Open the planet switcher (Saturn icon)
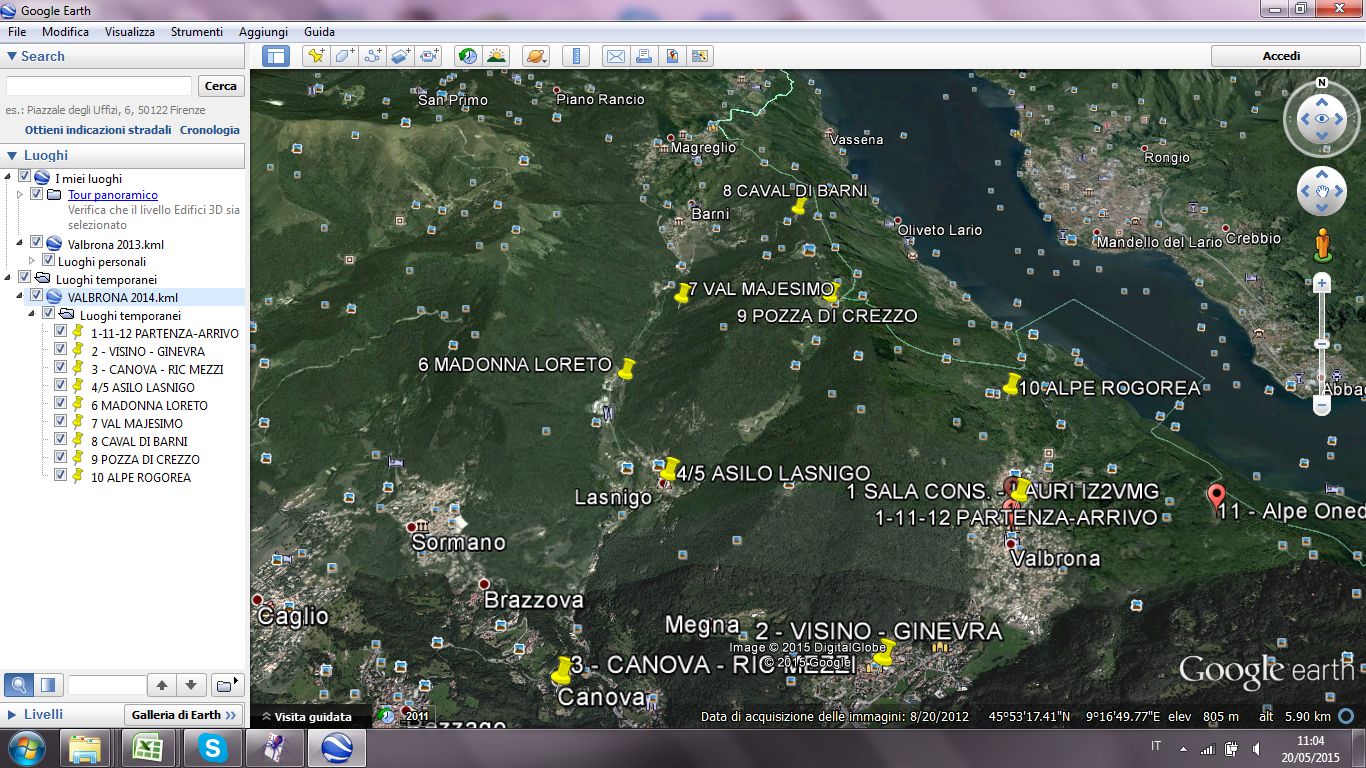1366x768 pixels. click(535, 56)
